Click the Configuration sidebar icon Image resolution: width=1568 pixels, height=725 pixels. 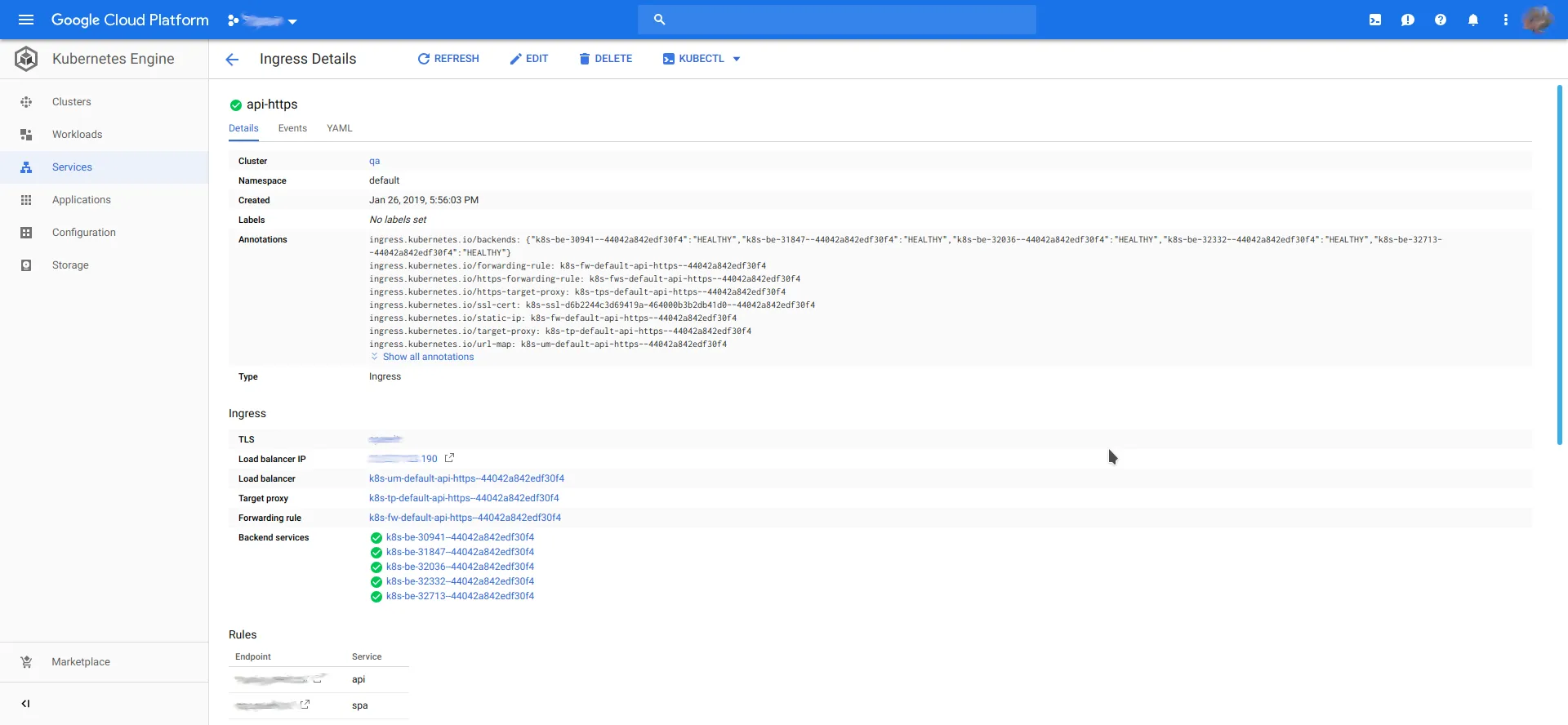pyautogui.click(x=26, y=233)
